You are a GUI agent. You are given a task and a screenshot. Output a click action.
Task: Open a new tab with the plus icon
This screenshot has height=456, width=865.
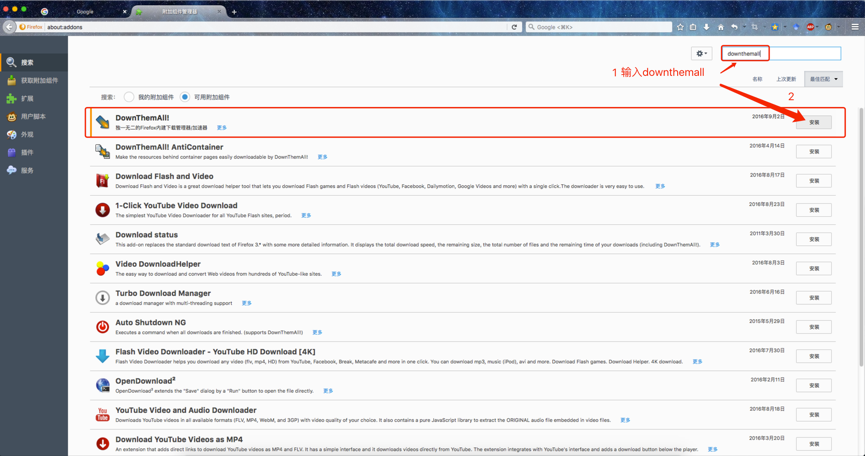tap(234, 12)
